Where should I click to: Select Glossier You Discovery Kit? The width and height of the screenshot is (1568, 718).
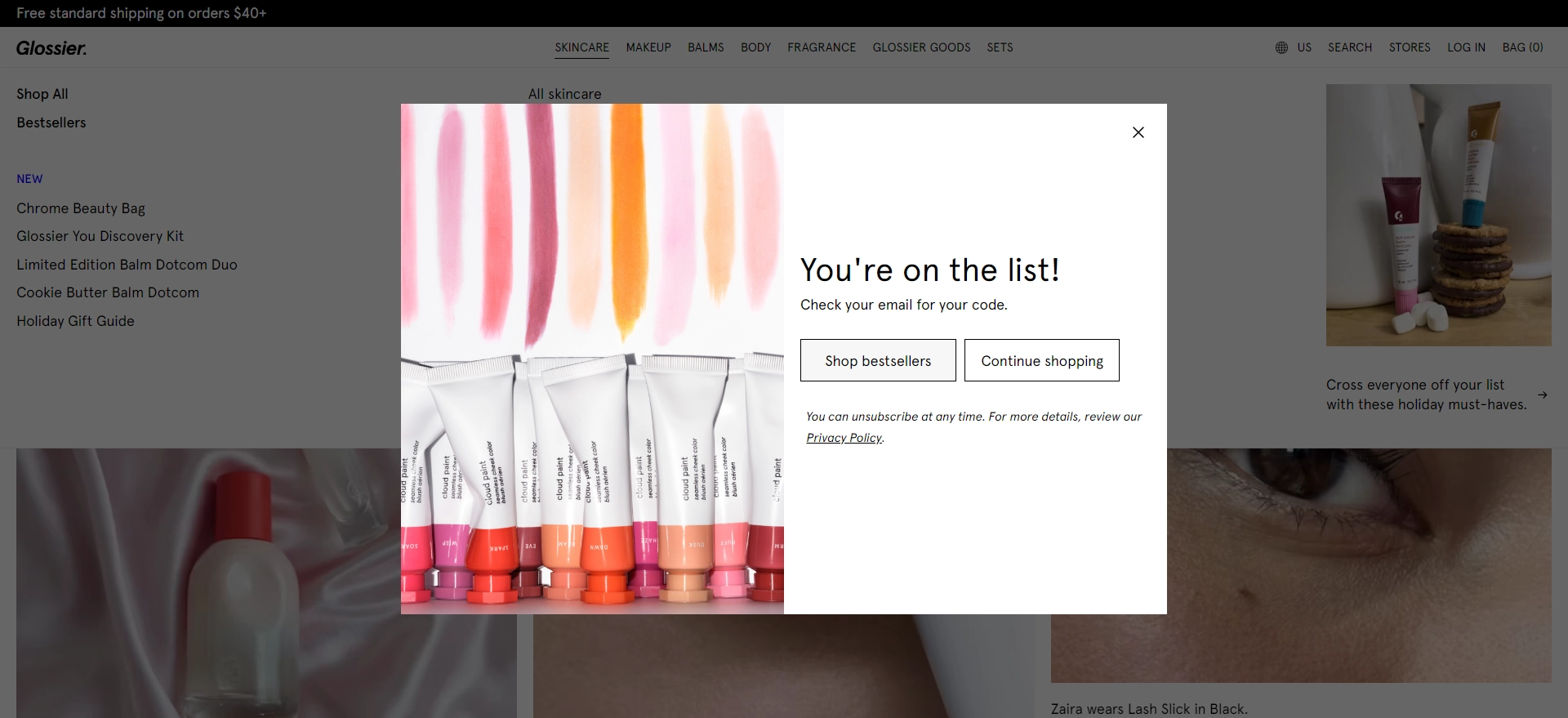tap(100, 236)
